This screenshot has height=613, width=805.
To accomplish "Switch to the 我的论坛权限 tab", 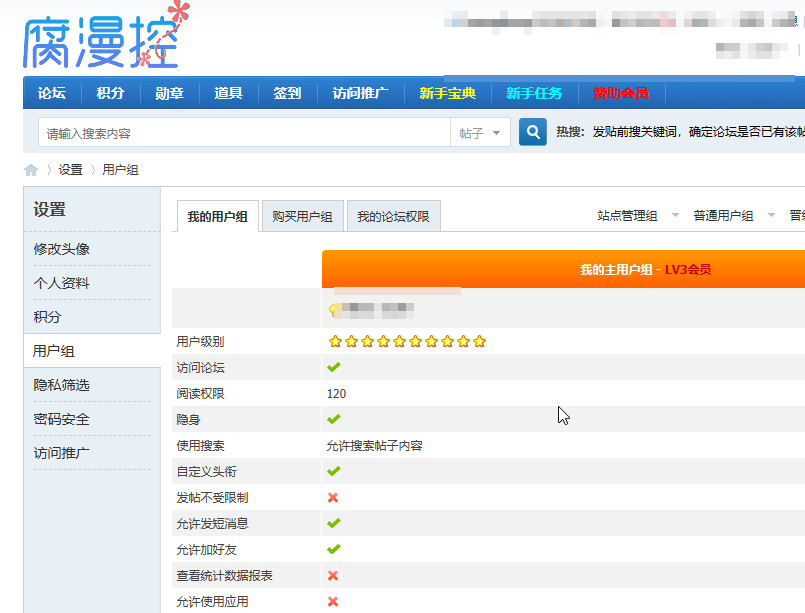I will click(393, 216).
